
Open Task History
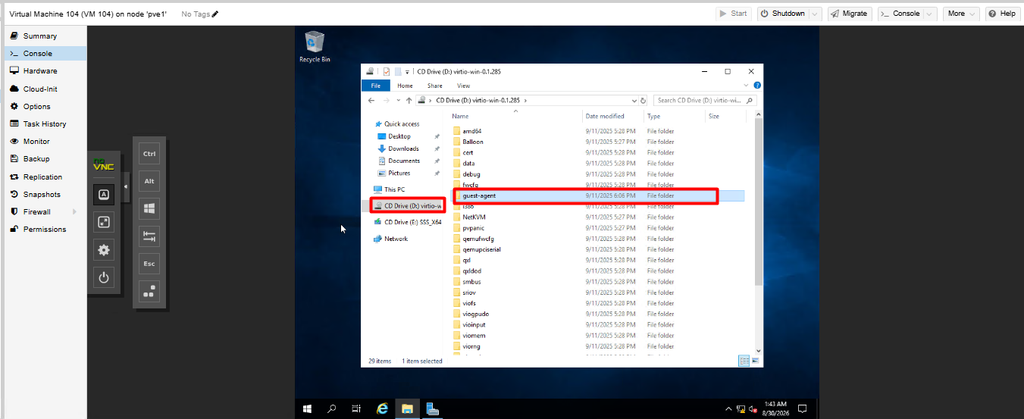44,124
